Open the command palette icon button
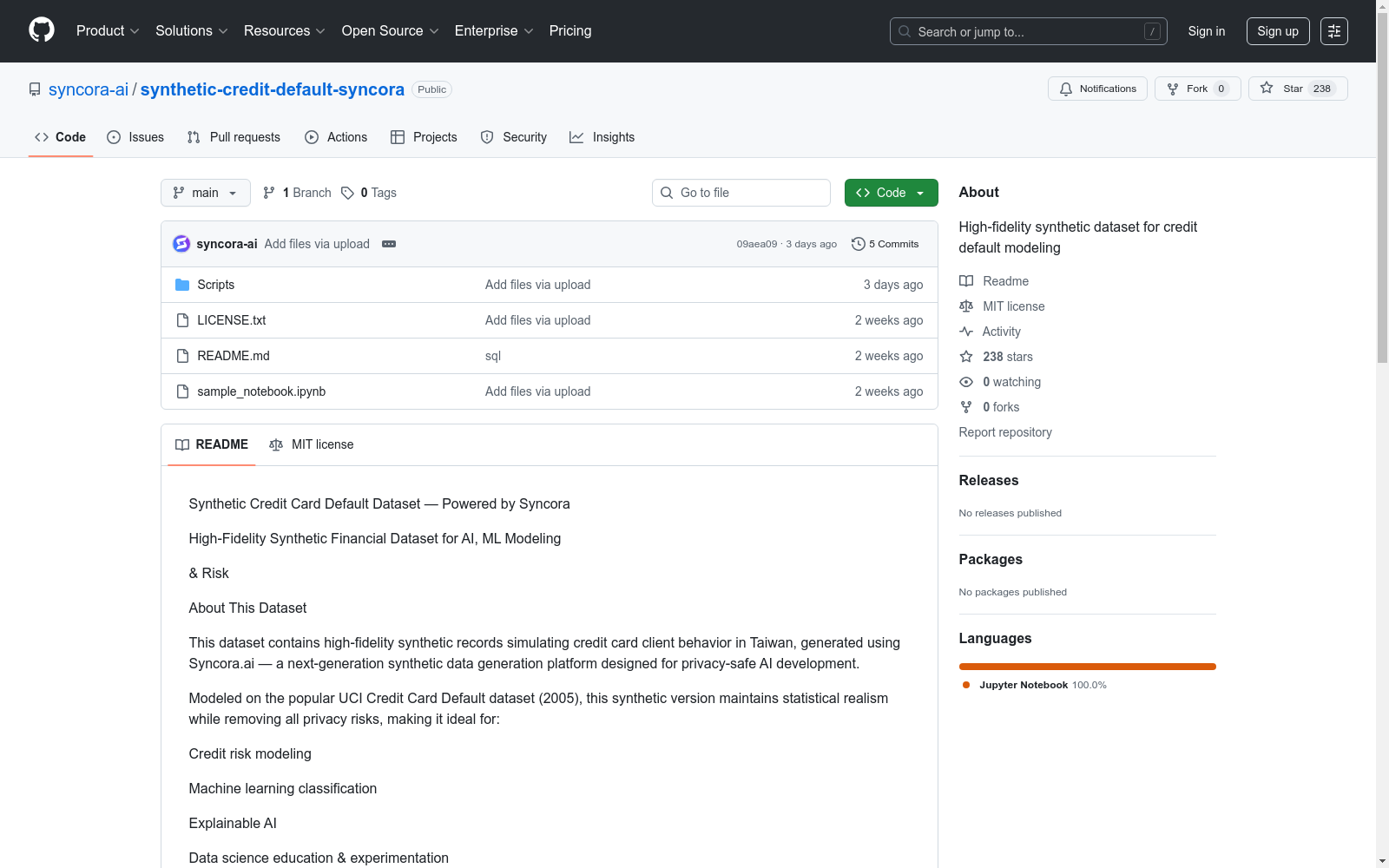This screenshot has height=868, width=1389. pyautogui.click(x=1334, y=31)
